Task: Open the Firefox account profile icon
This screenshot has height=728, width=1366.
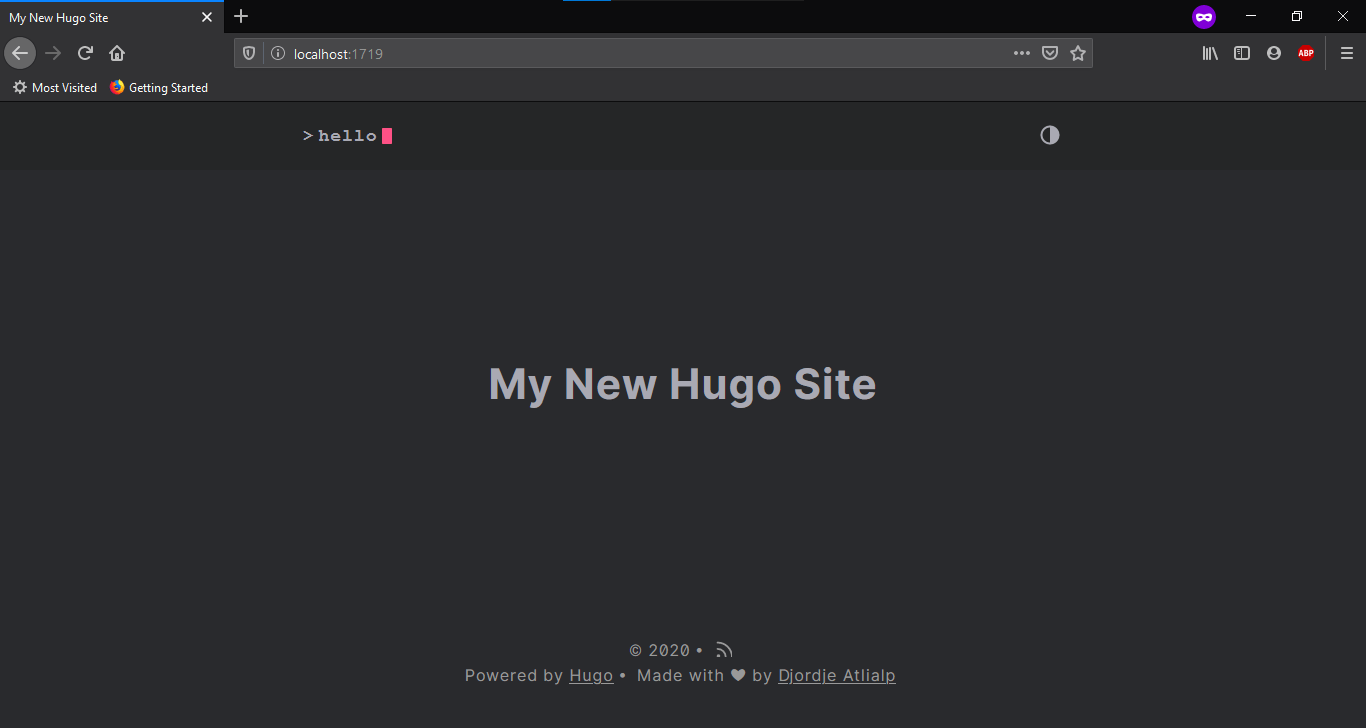Action: pyautogui.click(x=1273, y=53)
